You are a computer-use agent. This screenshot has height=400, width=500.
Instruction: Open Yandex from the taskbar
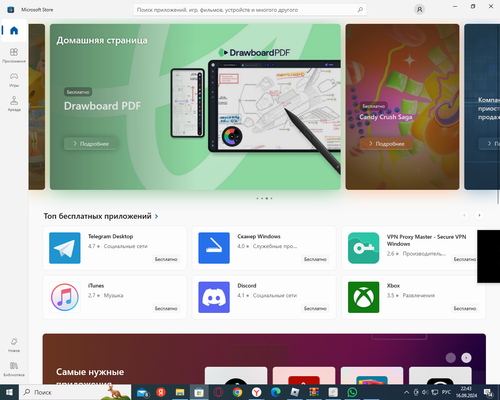161,393
